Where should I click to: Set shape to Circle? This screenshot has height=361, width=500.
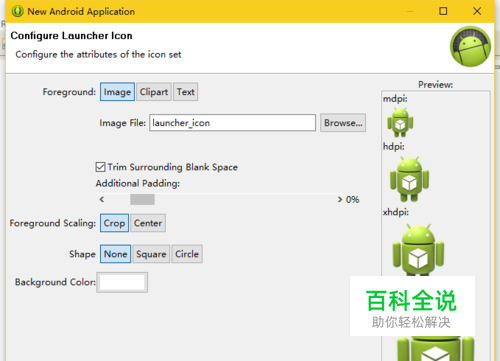click(187, 254)
